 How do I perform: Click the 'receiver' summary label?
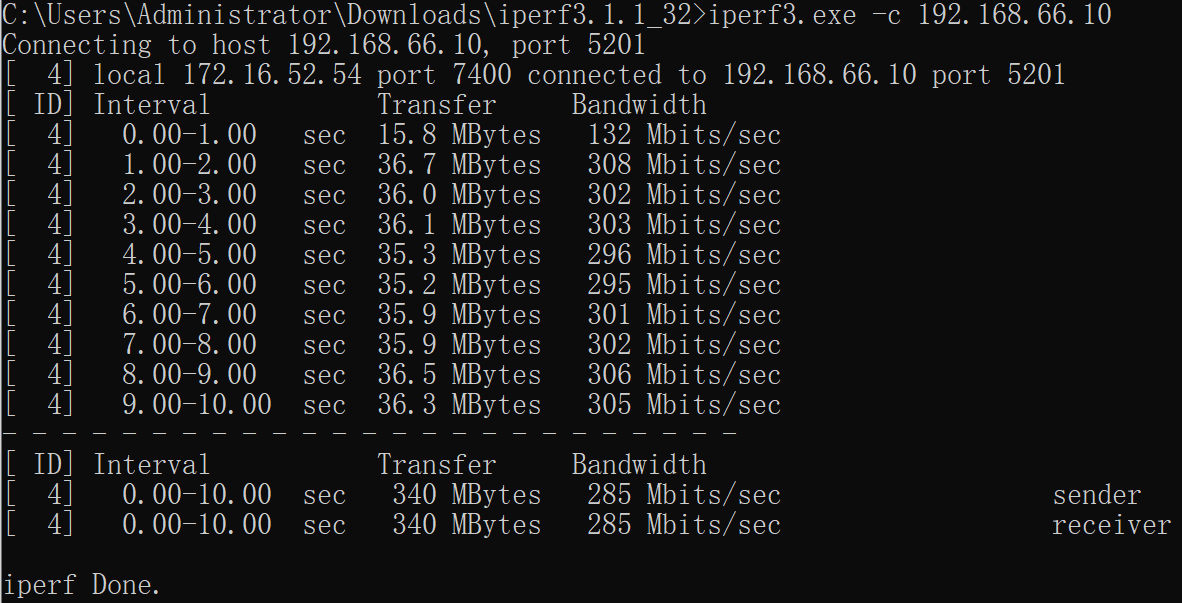pos(1112,526)
